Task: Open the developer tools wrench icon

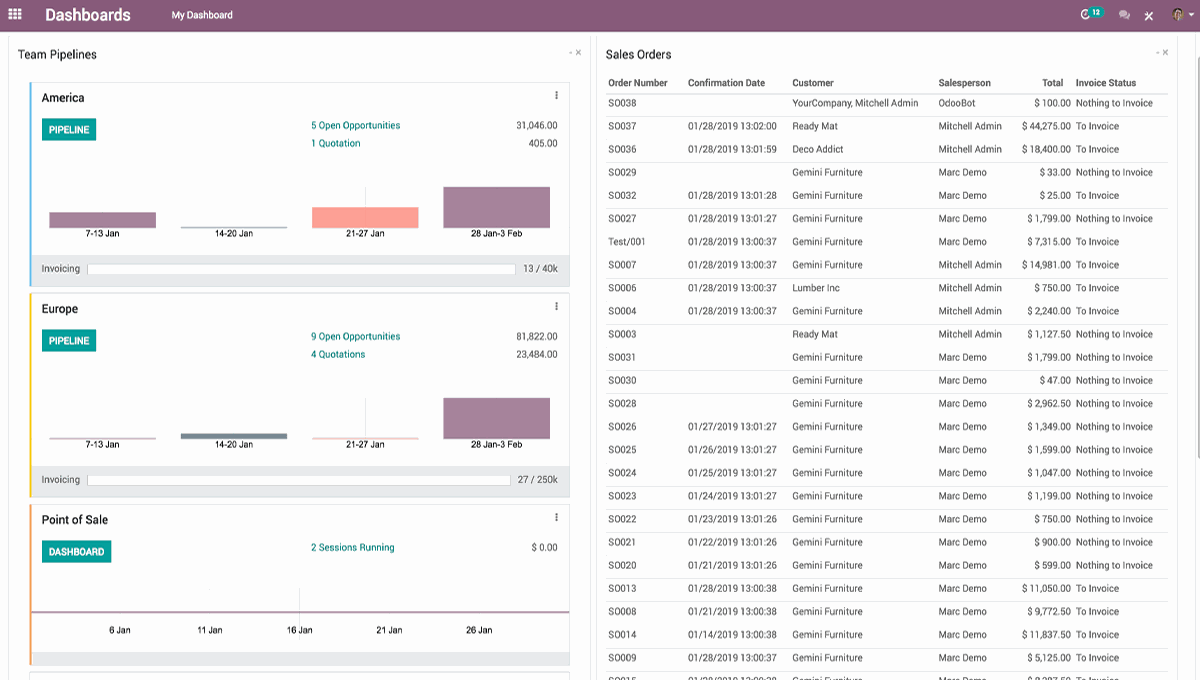Action: [x=1148, y=14]
